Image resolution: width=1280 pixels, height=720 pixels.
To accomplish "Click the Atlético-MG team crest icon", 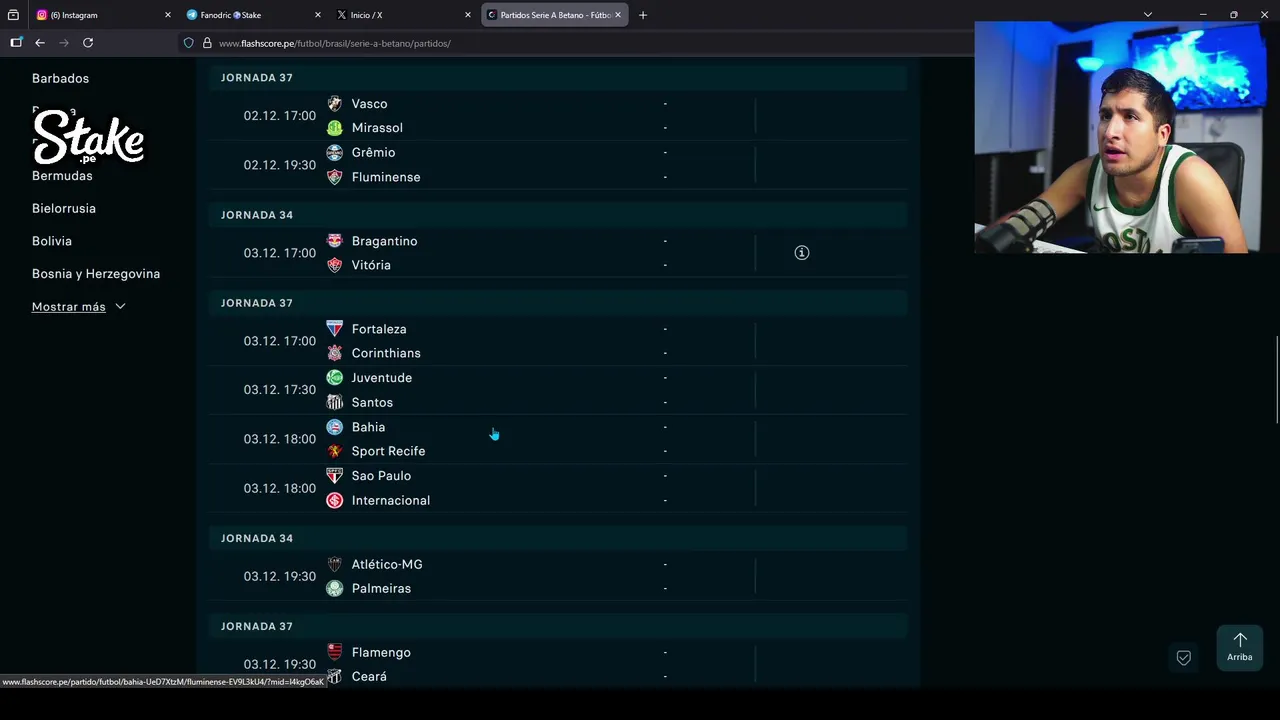I will [335, 564].
